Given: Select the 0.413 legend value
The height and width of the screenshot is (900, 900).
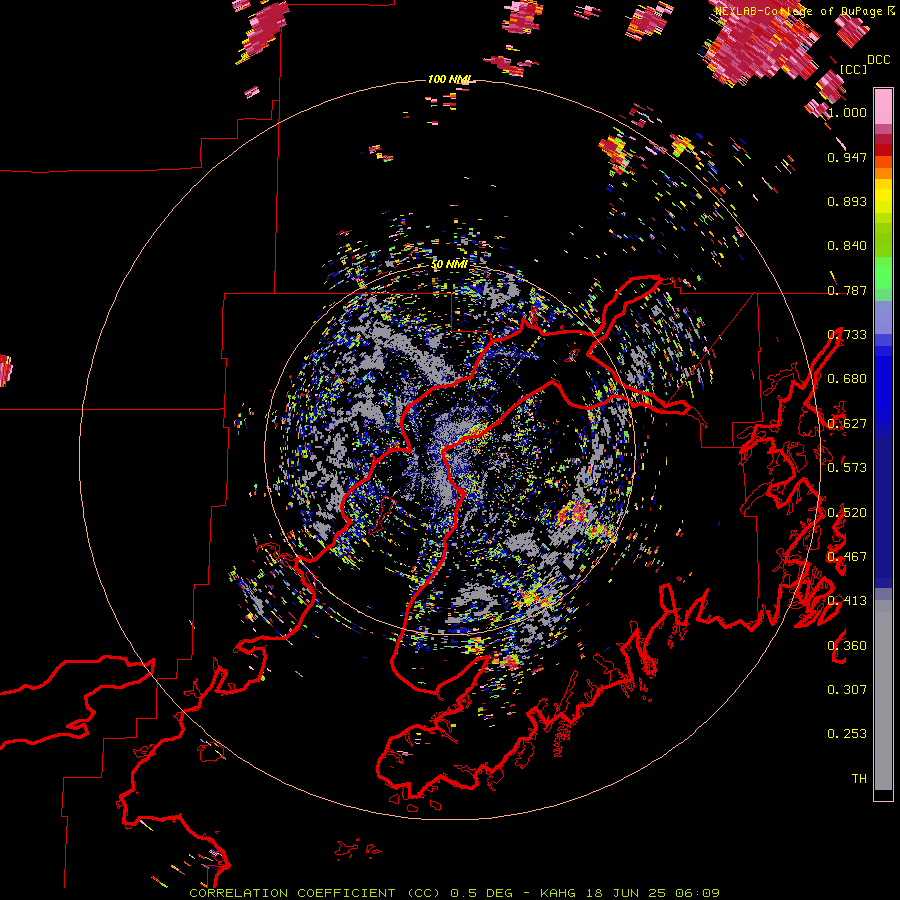Looking at the screenshot, I should pos(847,601).
